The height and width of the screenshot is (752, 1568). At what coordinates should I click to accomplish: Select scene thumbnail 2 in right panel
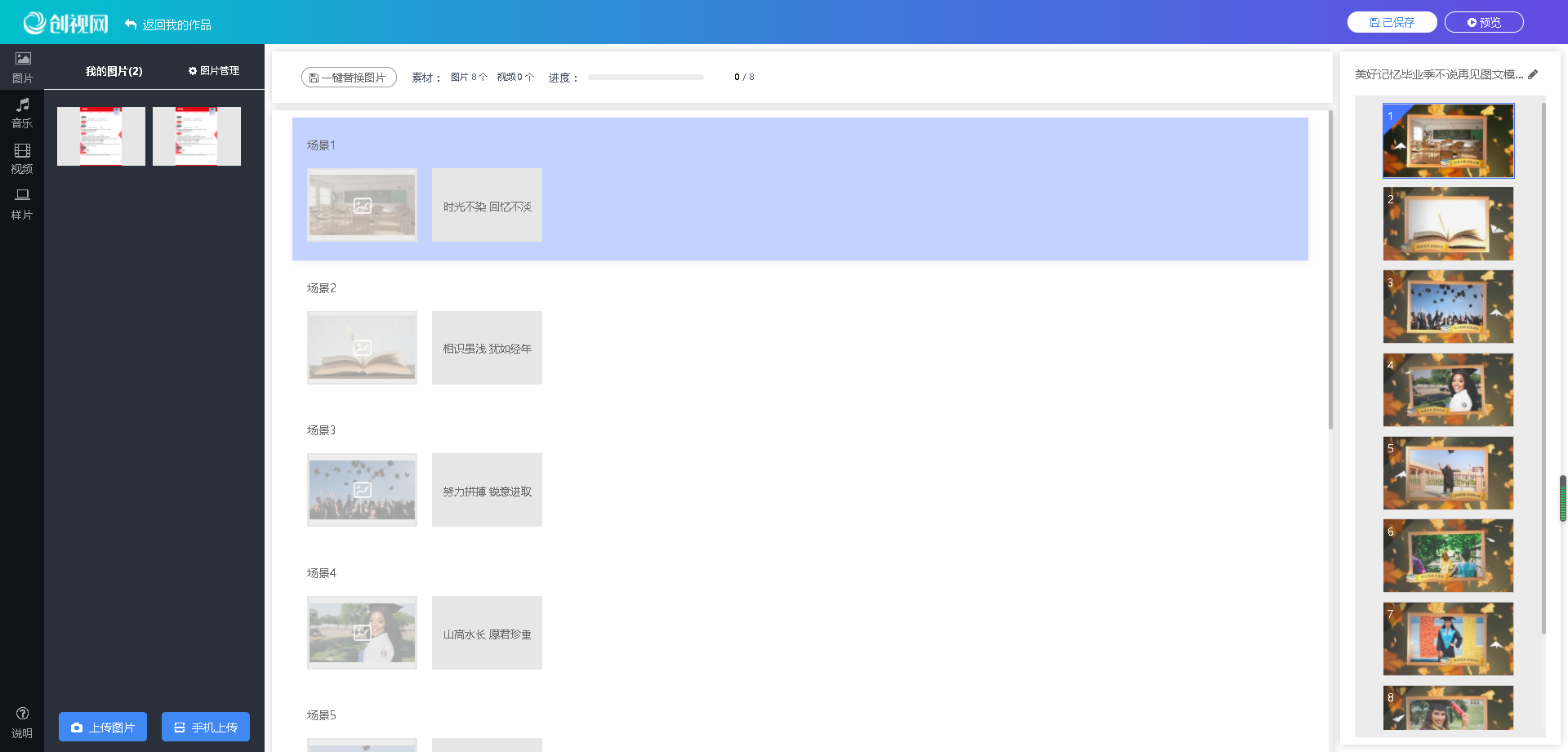(1448, 224)
